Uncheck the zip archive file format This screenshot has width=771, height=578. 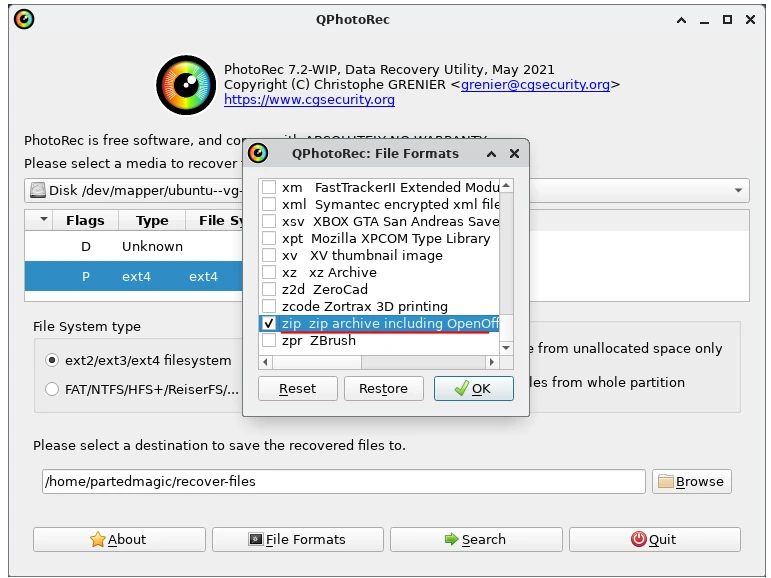tap(268, 324)
